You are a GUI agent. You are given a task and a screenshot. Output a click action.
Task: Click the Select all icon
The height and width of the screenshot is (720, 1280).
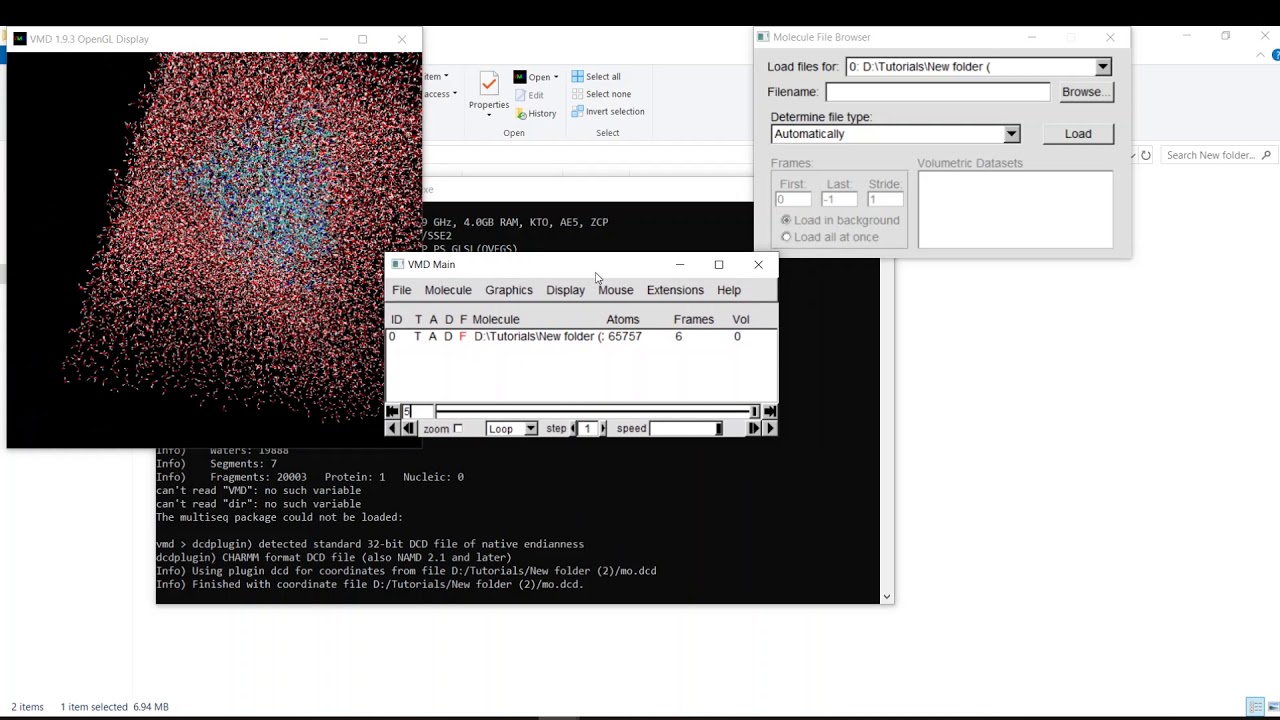tap(578, 76)
